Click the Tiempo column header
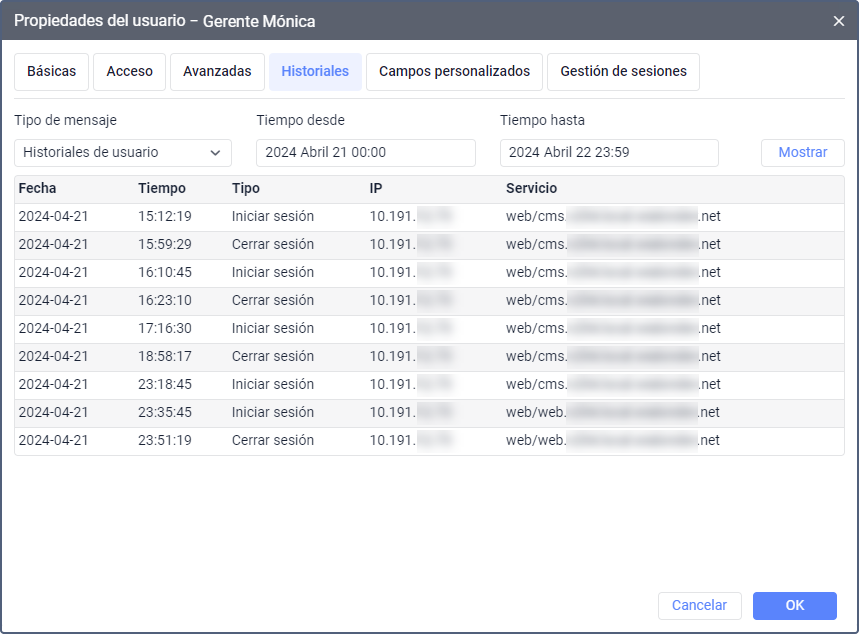Image resolution: width=859 pixels, height=634 pixels. [x=162, y=189]
